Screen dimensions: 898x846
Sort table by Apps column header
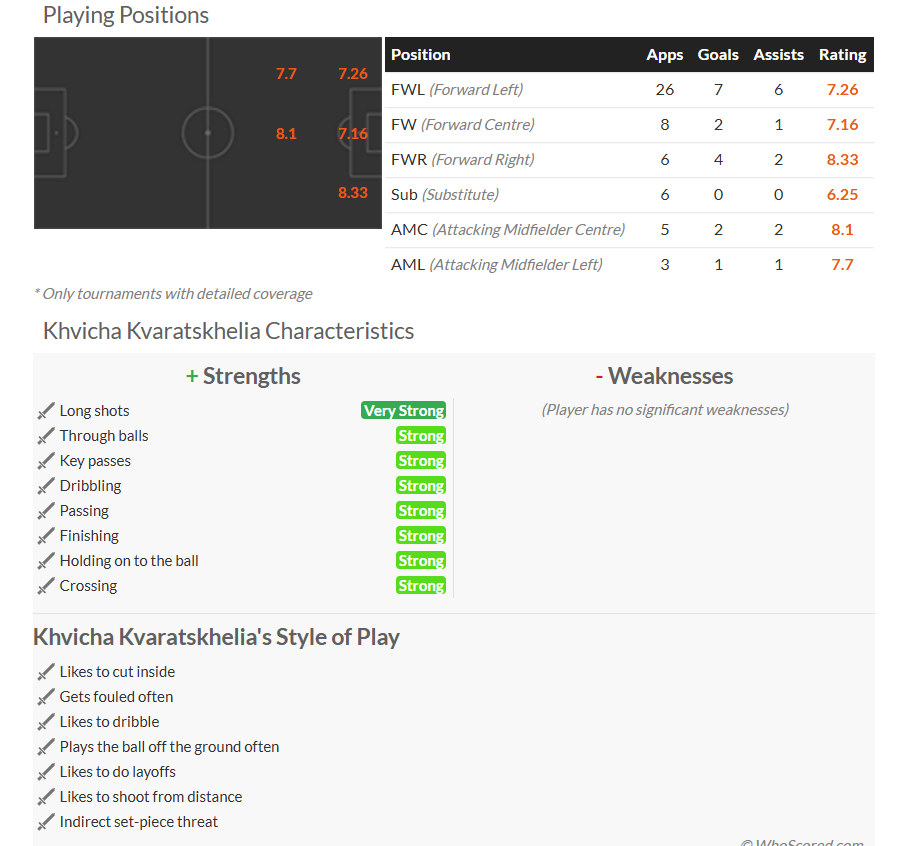coord(664,54)
